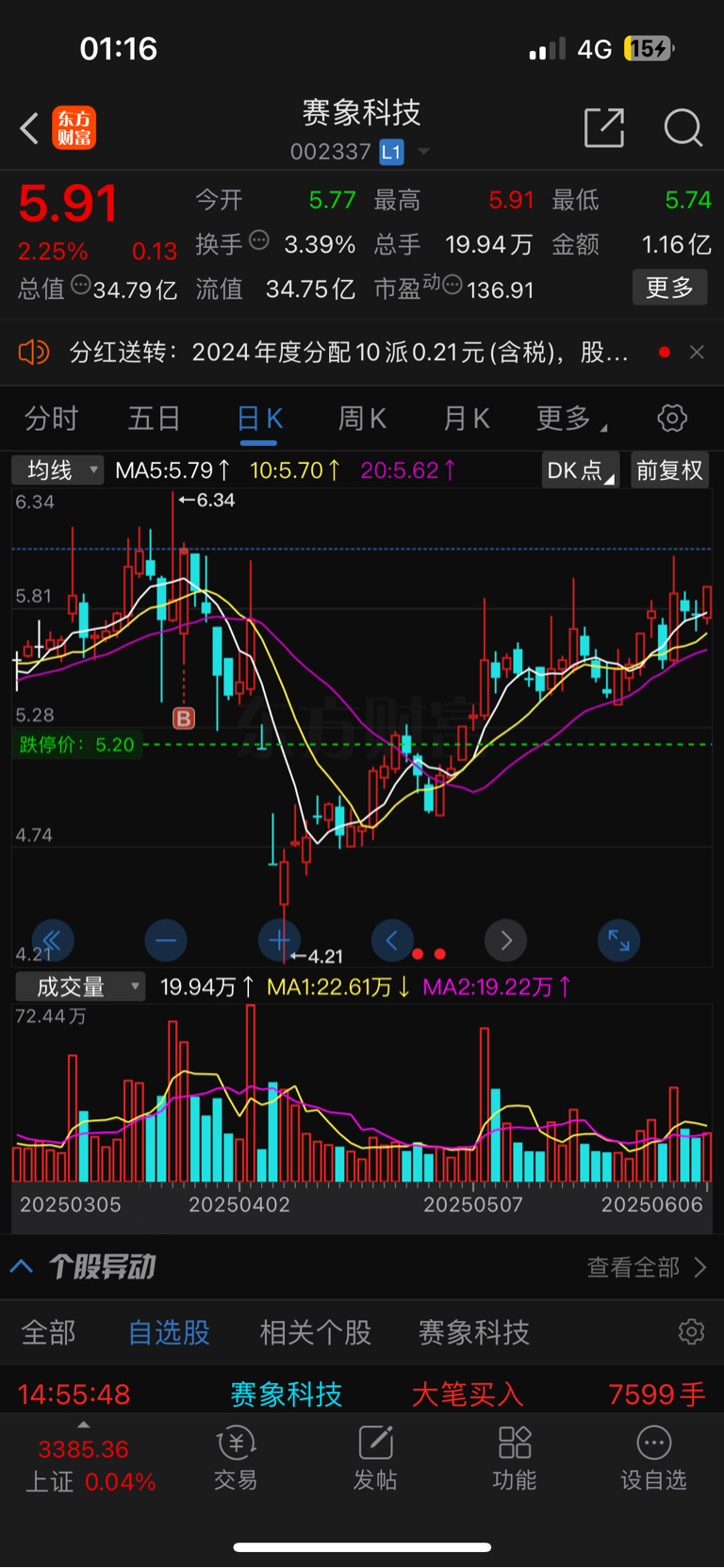The image size is (724, 1568).
Task: Open the share/export icon
Action: click(x=604, y=127)
